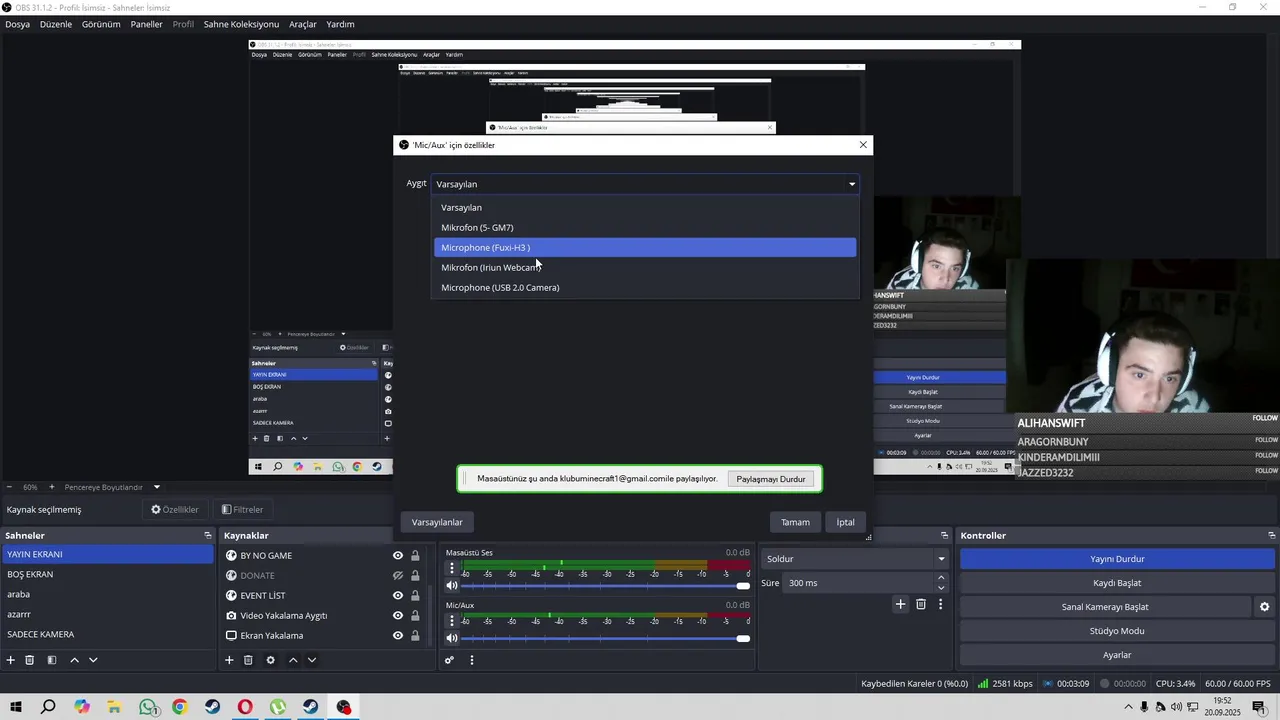Open source properties gear in the Kaynaklar toolbar
Viewport: 1280px width, 720px height.
[x=270, y=660]
